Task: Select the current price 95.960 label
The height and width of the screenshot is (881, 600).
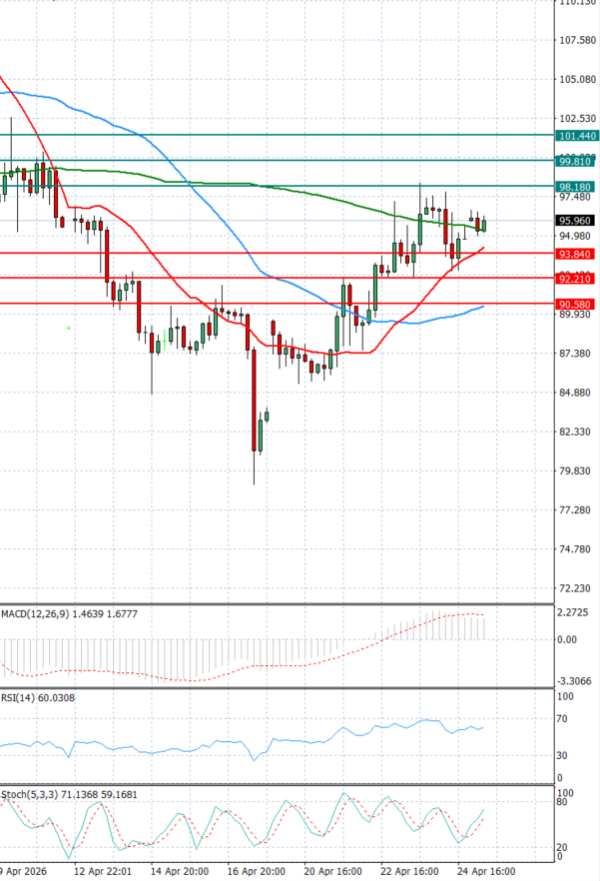Action: (x=577, y=221)
